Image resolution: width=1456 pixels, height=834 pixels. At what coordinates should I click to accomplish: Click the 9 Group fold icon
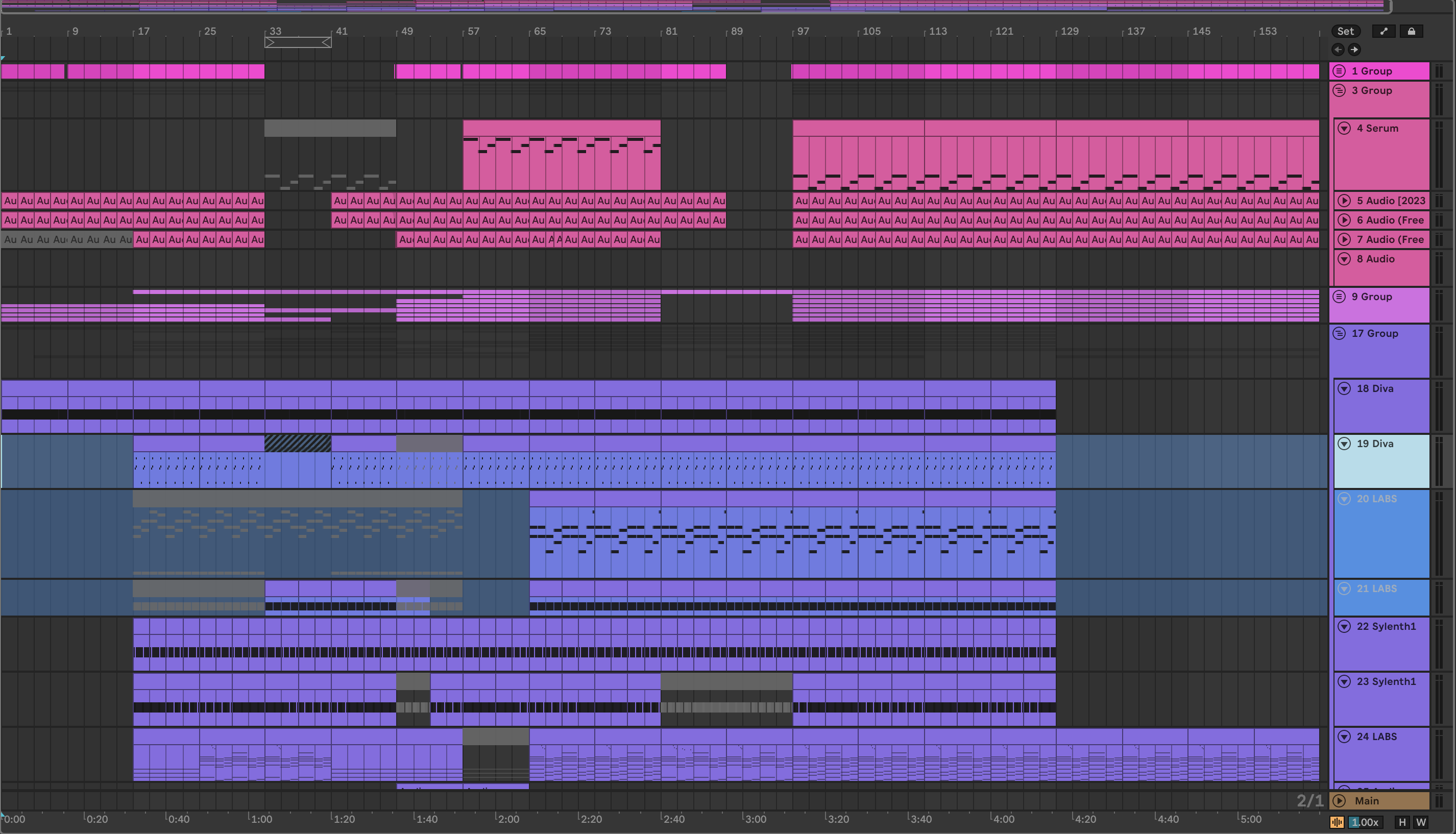coord(1339,297)
